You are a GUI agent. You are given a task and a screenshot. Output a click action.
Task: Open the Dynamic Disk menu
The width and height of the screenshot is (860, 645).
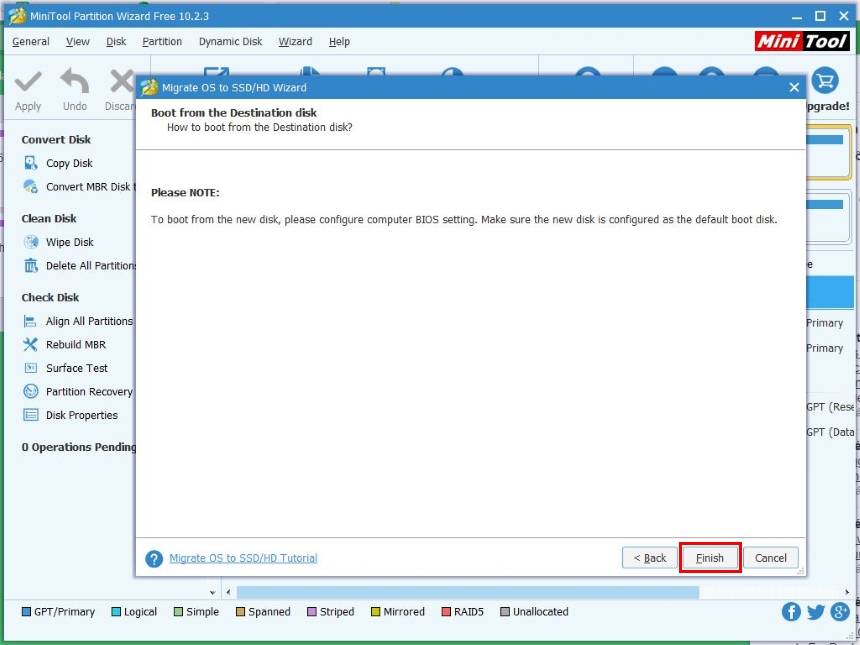pos(230,42)
